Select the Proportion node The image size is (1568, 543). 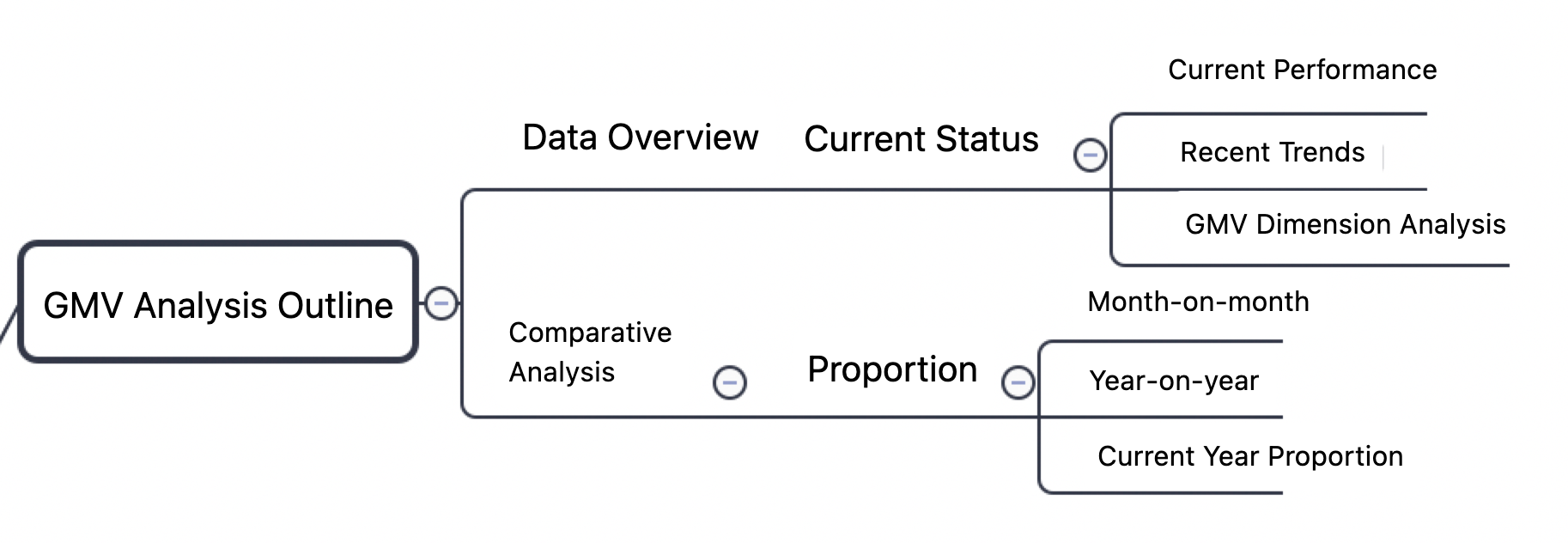coord(892,370)
